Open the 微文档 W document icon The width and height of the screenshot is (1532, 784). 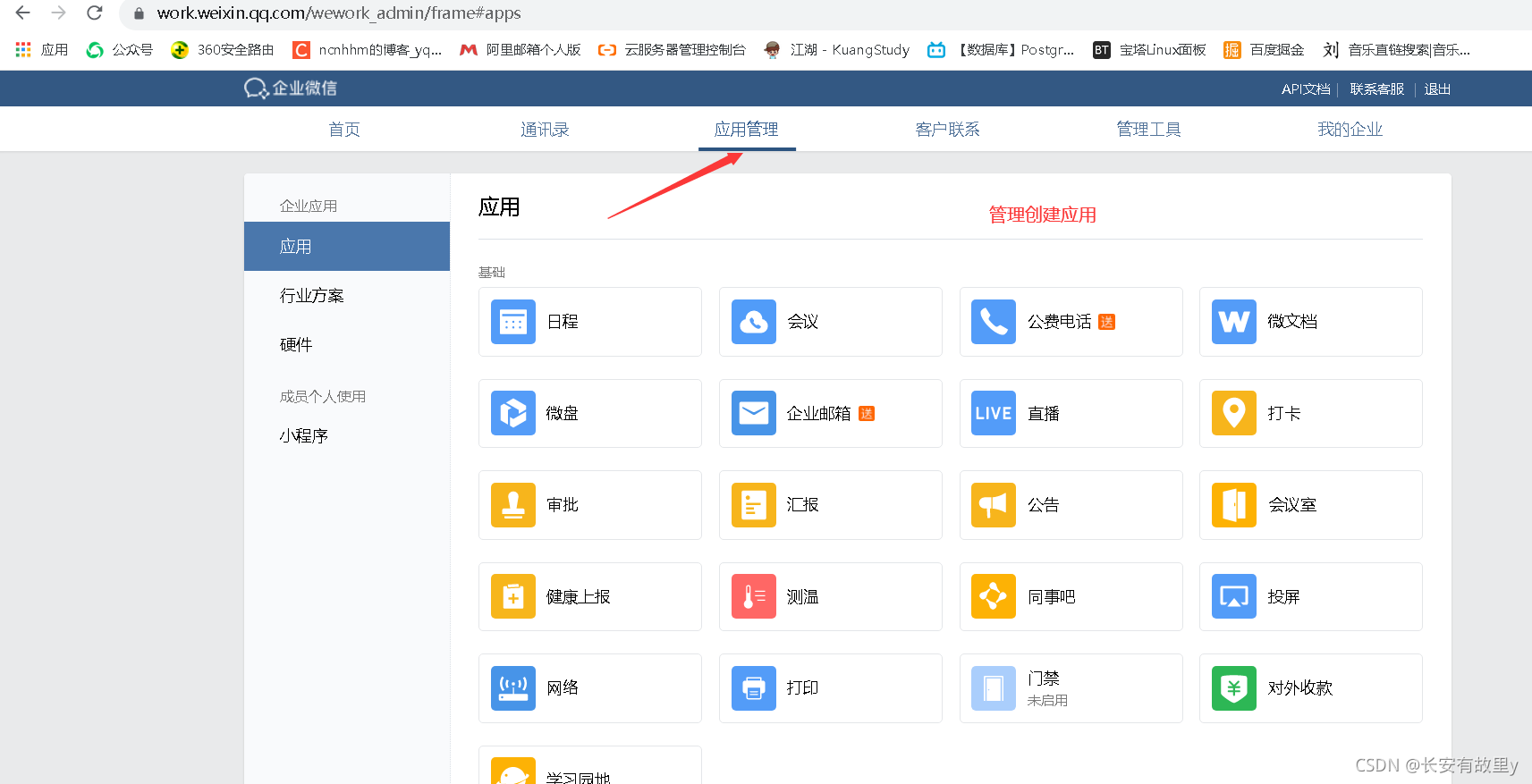[1234, 322]
